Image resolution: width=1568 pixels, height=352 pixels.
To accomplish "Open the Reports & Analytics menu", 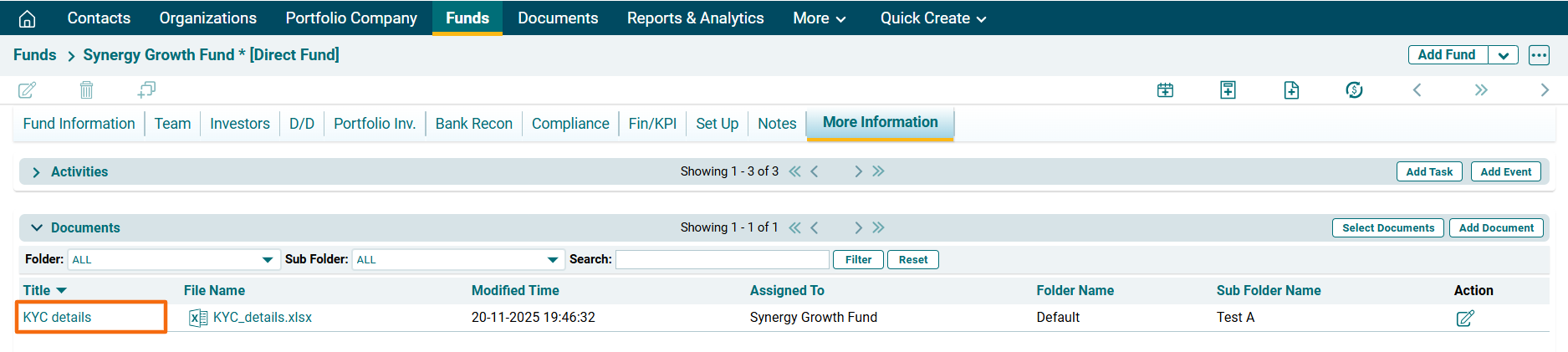I will tap(695, 18).
